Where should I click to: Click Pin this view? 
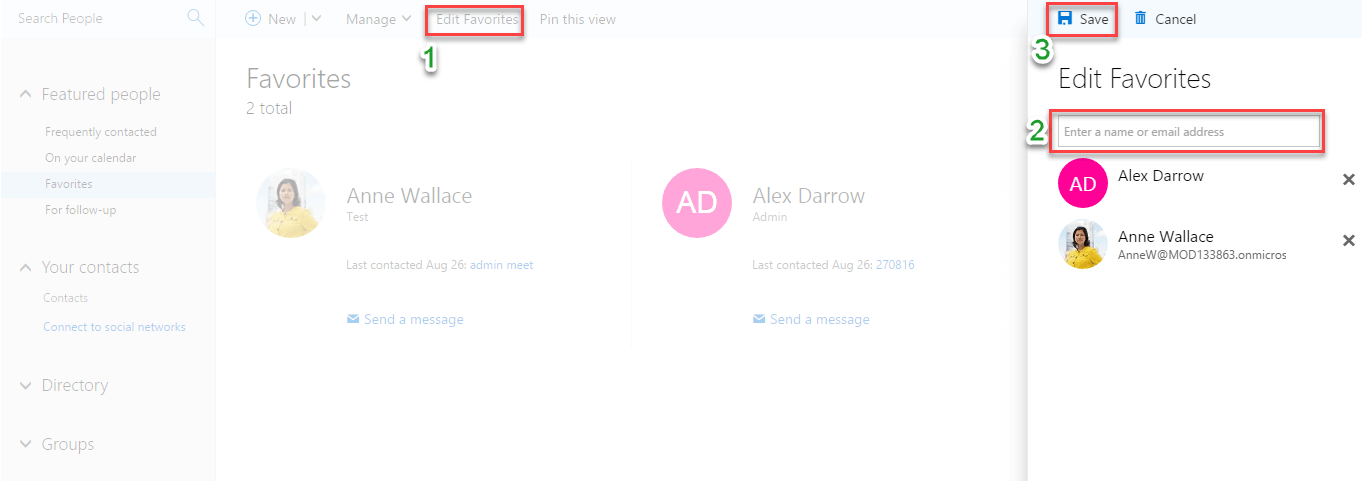(x=577, y=19)
